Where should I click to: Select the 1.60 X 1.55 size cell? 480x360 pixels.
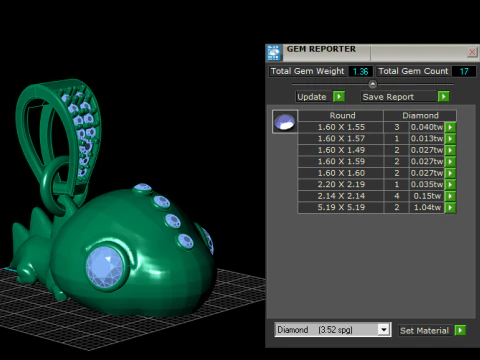pyautogui.click(x=341, y=127)
